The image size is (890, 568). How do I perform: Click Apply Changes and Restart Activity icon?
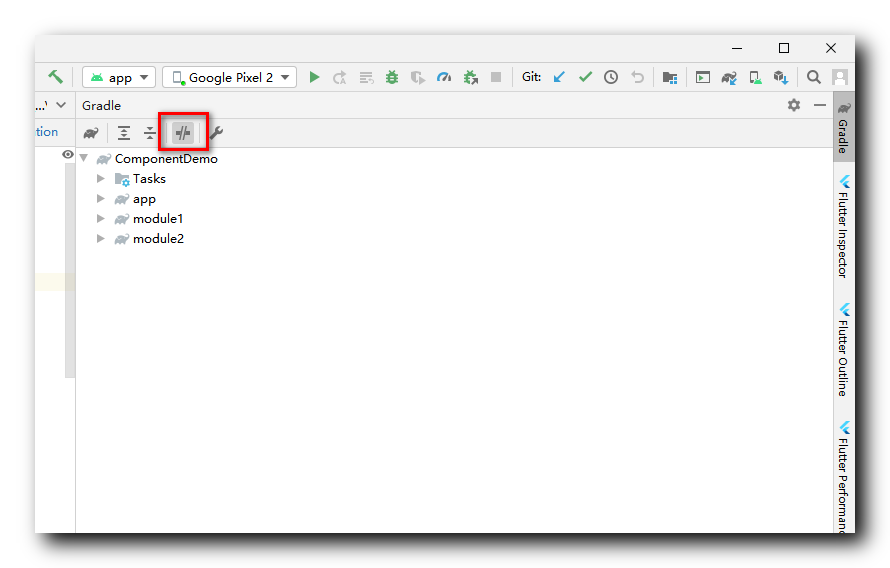tap(339, 77)
